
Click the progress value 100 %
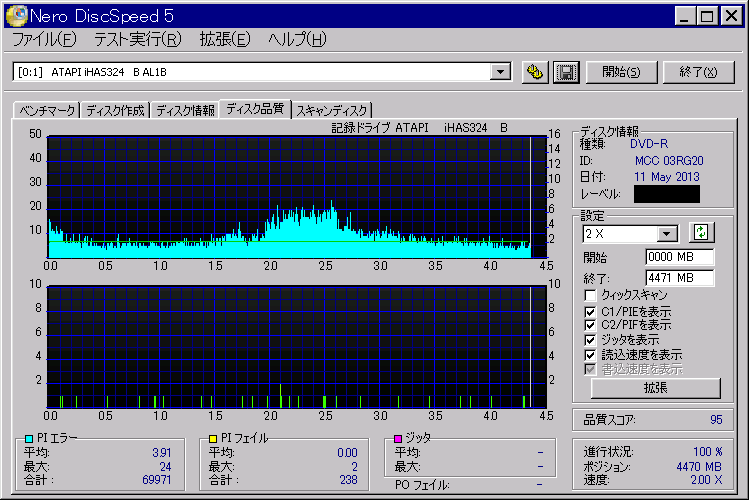[x=707, y=452]
